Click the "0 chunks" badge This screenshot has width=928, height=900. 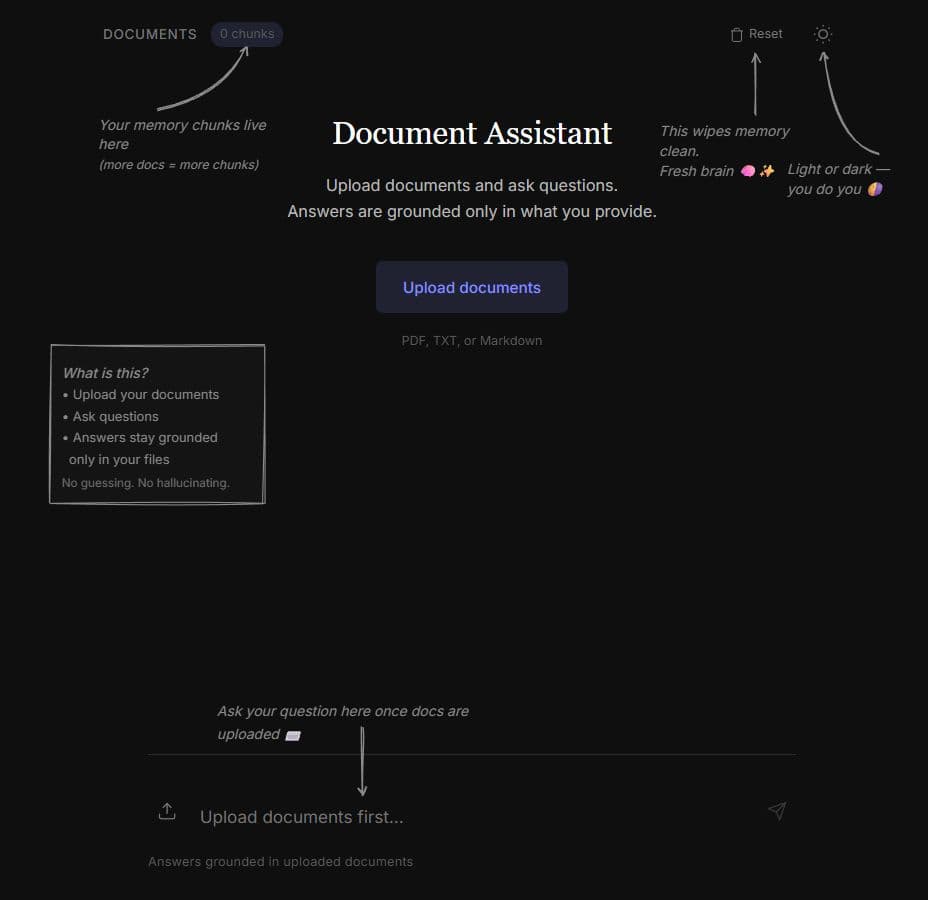point(247,34)
